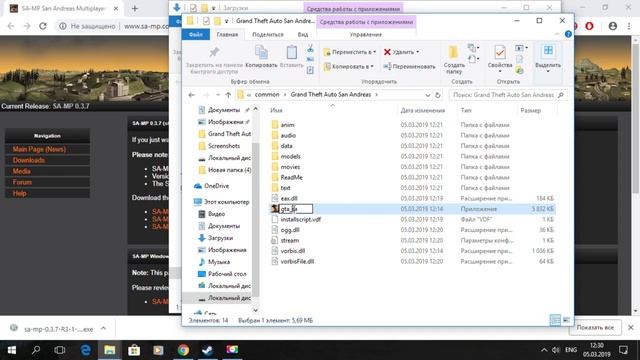Viewport: 640px width, 360px height.
Task: Open Microsoft Store from the taskbar
Action: click(x=134, y=350)
